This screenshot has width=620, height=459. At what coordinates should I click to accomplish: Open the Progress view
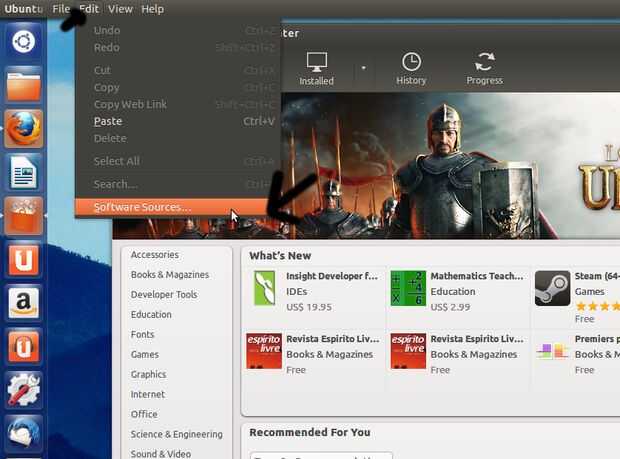[484, 68]
